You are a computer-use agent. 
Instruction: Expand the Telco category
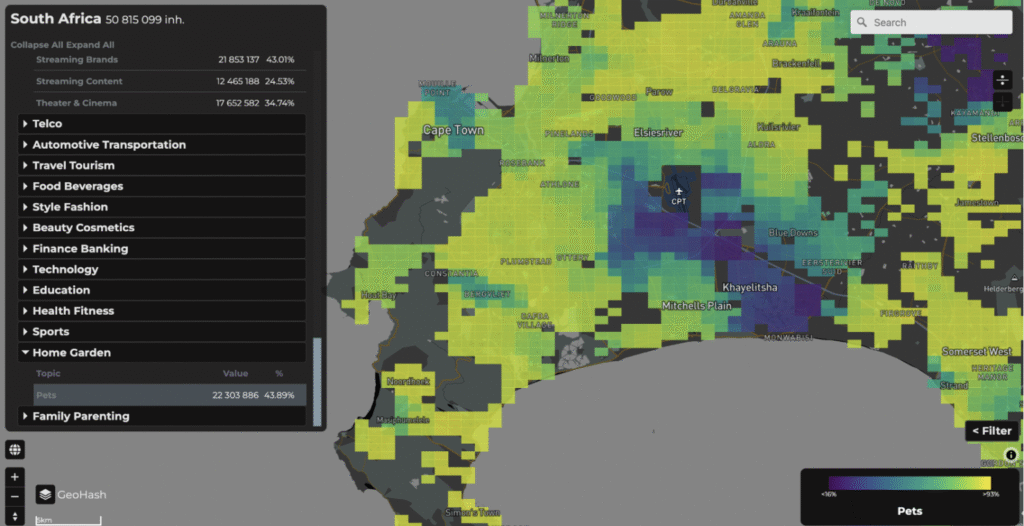coord(47,124)
